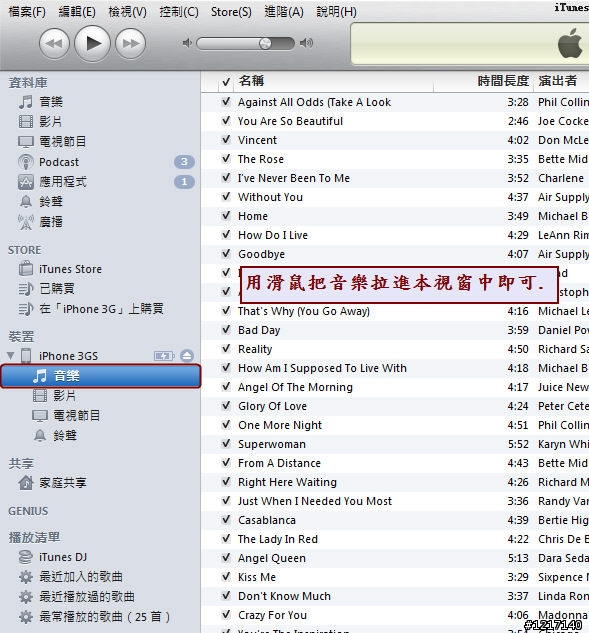Select song How Do I Live

tap(273, 235)
